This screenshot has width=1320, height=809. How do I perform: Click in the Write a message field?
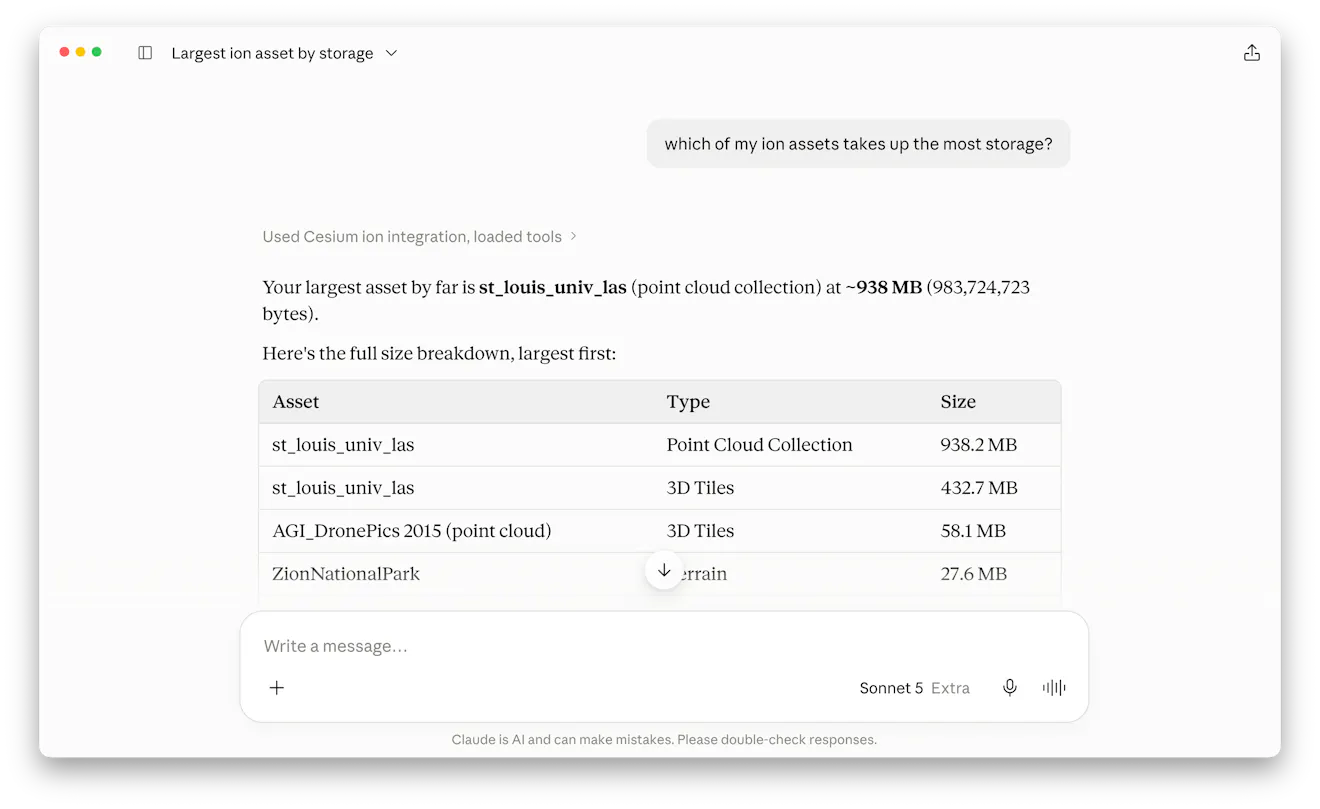663,646
